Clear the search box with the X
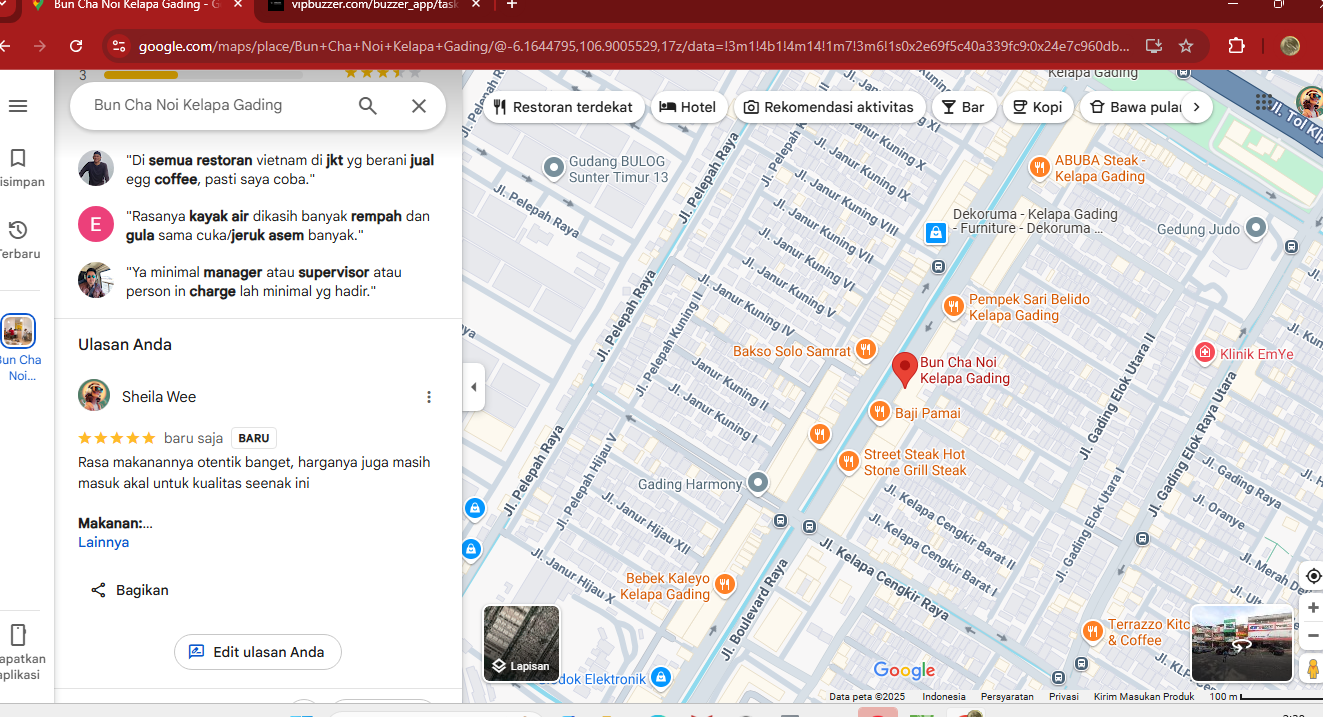Viewport: 1323px width, 717px height. [x=419, y=106]
